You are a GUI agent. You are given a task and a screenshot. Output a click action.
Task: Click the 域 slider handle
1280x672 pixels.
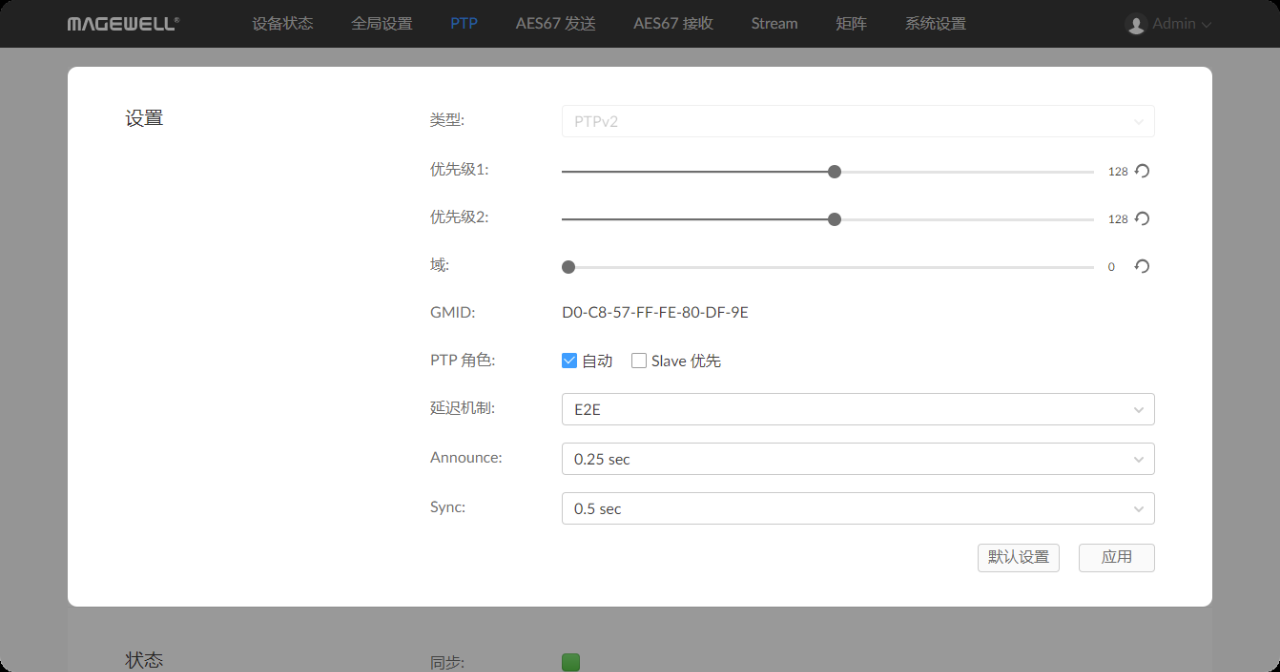click(x=568, y=267)
